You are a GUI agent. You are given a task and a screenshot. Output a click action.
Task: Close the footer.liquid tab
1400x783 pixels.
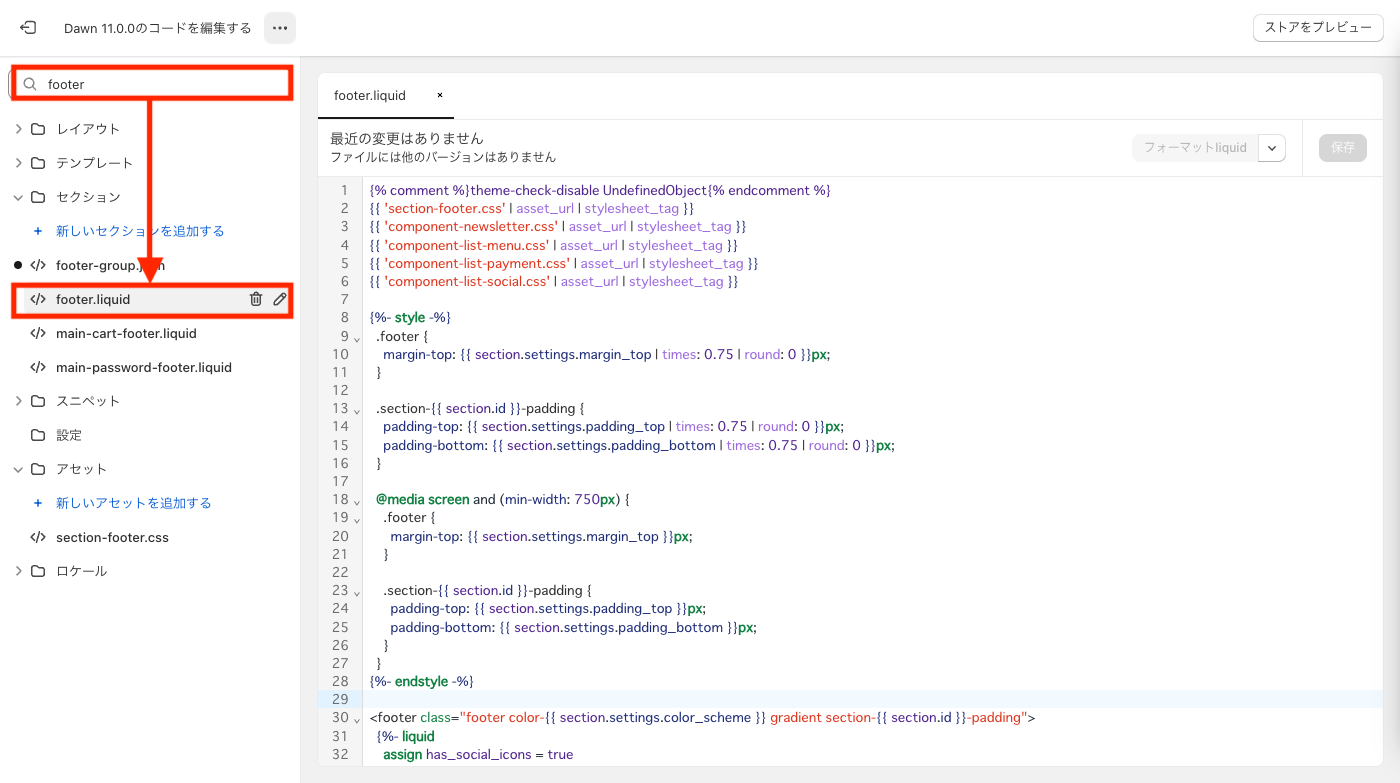pos(439,96)
